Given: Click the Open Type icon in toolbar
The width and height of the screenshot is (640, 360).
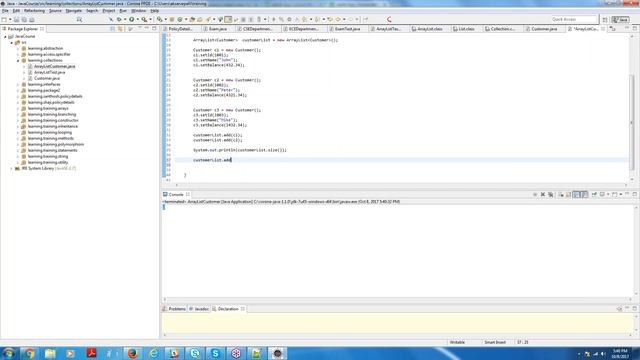Looking at the screenshot, I should coord(192,19).
